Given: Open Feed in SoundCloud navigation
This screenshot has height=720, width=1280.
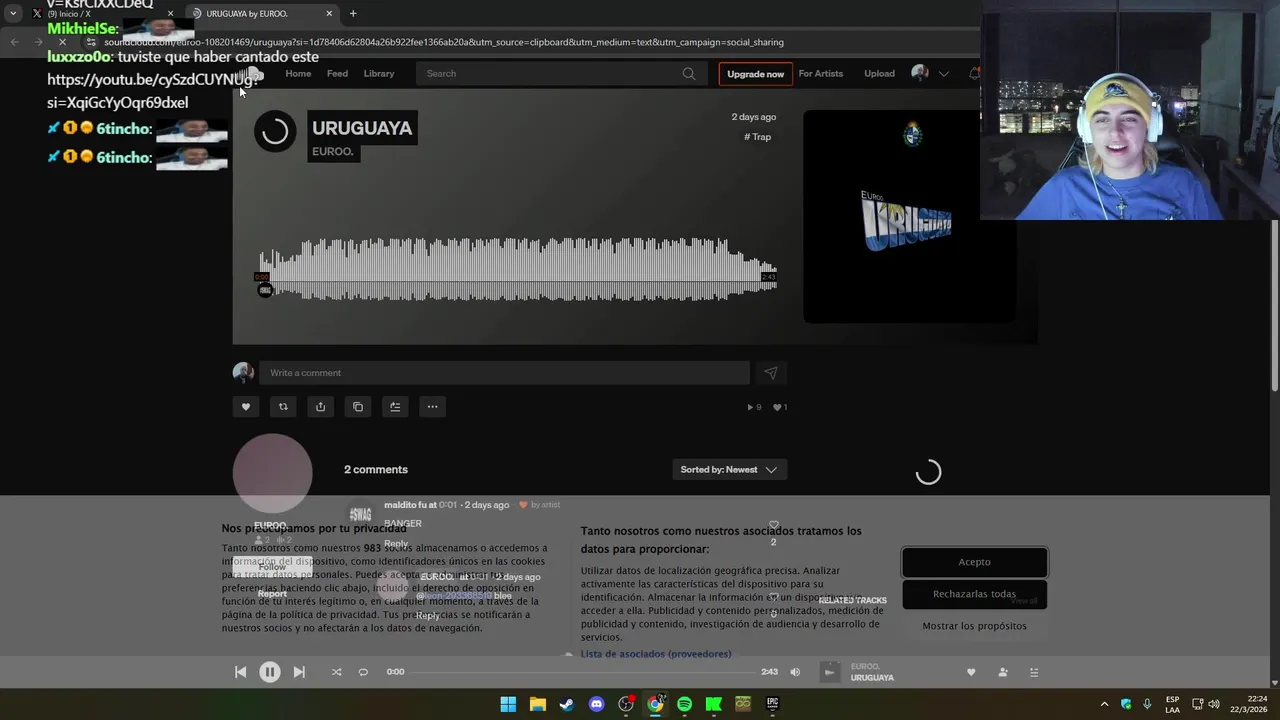Looking at the screenshot, I should (338, 73).
